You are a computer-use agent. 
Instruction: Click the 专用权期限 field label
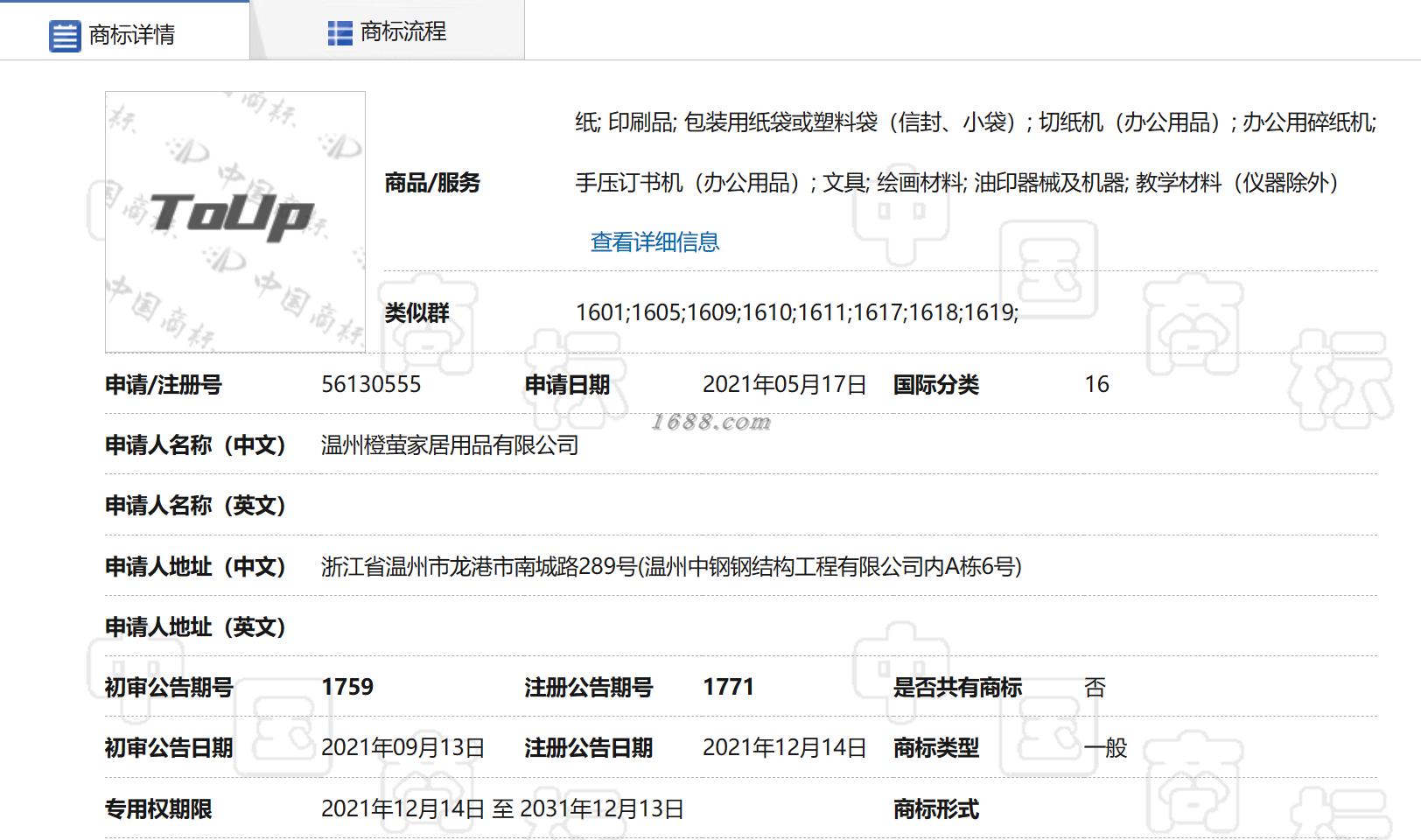158,809
